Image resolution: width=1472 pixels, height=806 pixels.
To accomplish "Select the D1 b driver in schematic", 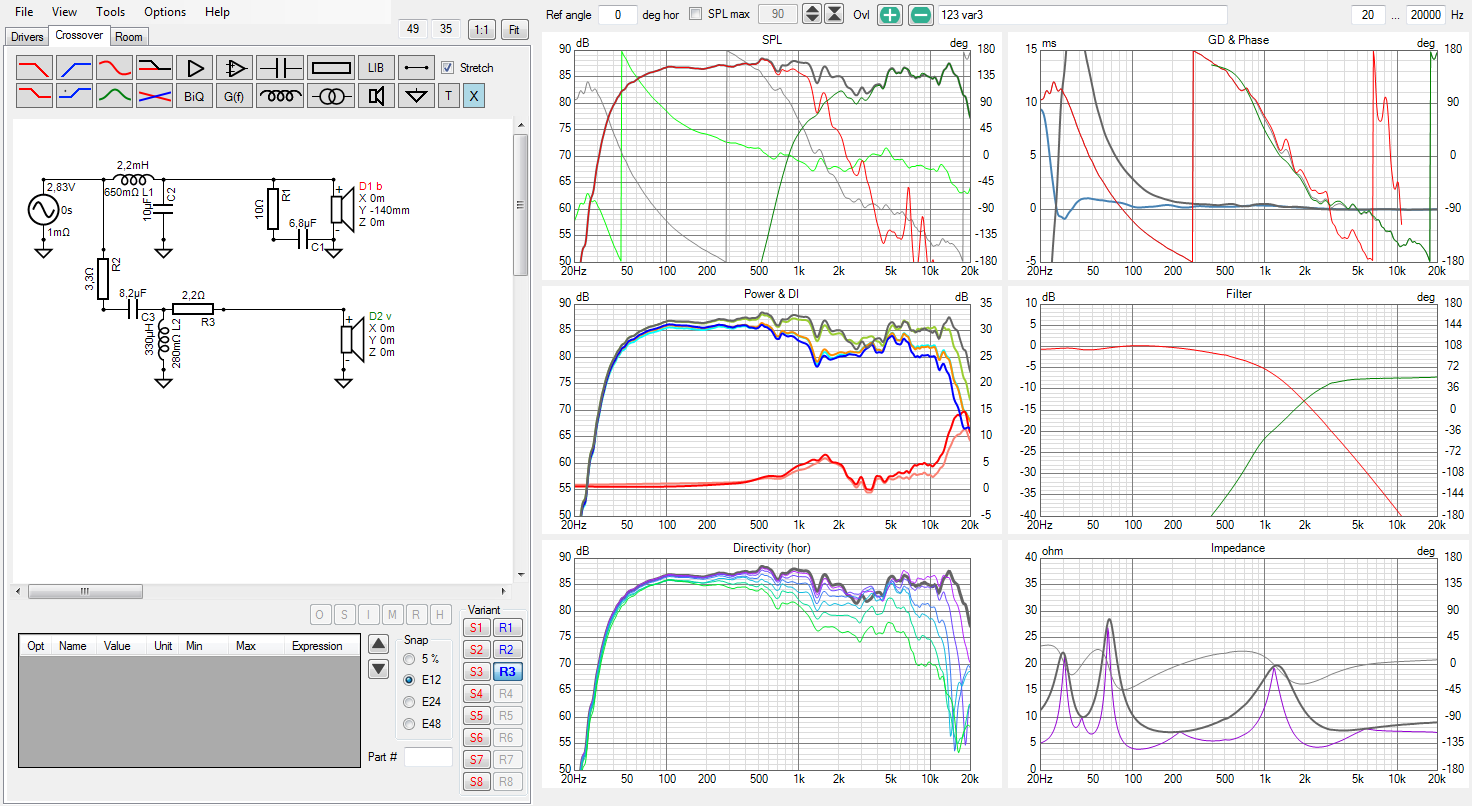I will coord(342,208).
